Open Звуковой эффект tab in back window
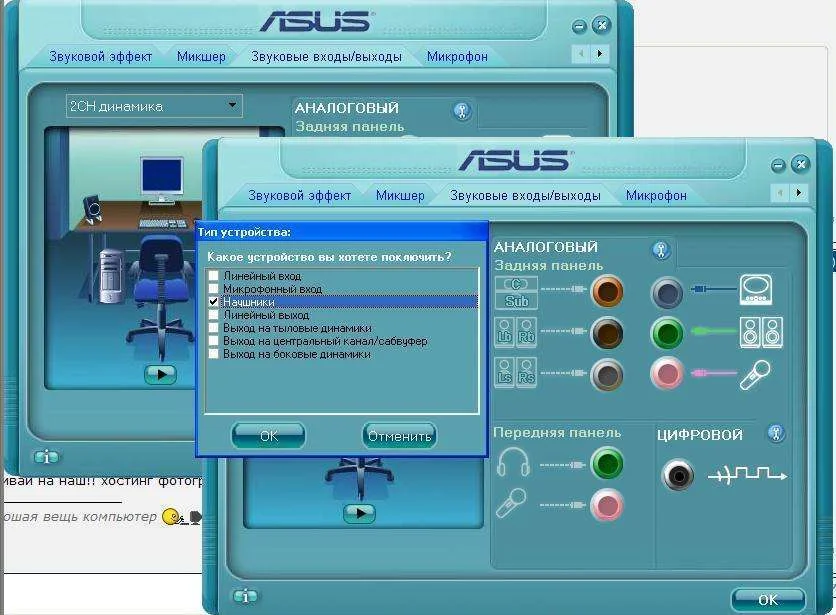Viewport: 836px width, 615px height. [x=100, y=56]
